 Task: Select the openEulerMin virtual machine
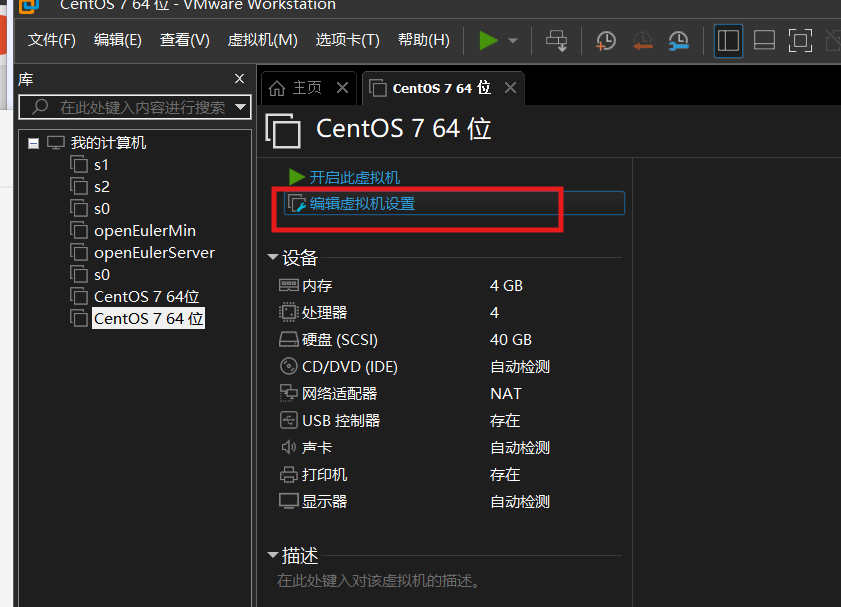coord(145,231)
